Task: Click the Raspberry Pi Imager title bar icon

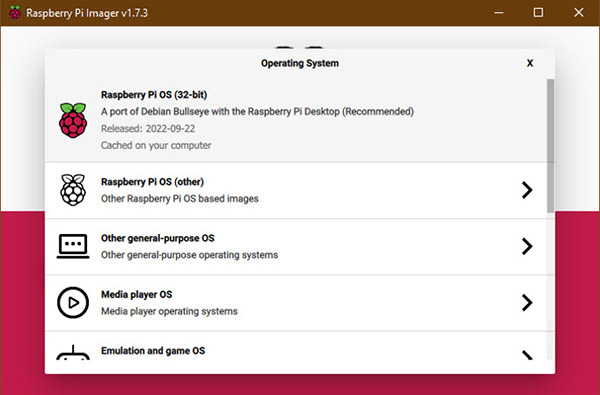Action: [15, 13]
